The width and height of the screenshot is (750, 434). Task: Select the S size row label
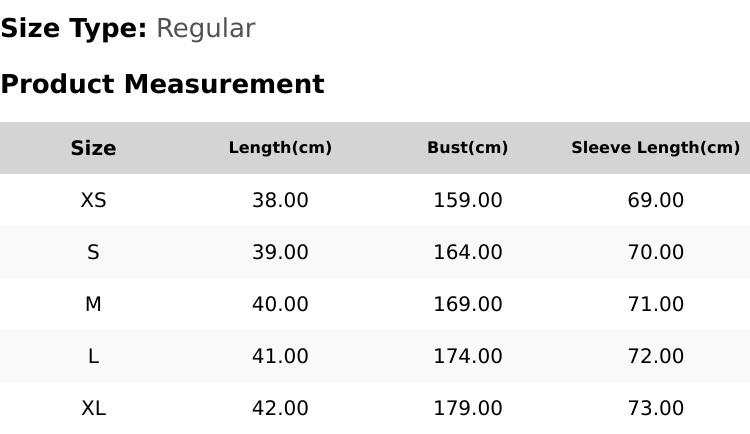93,252
